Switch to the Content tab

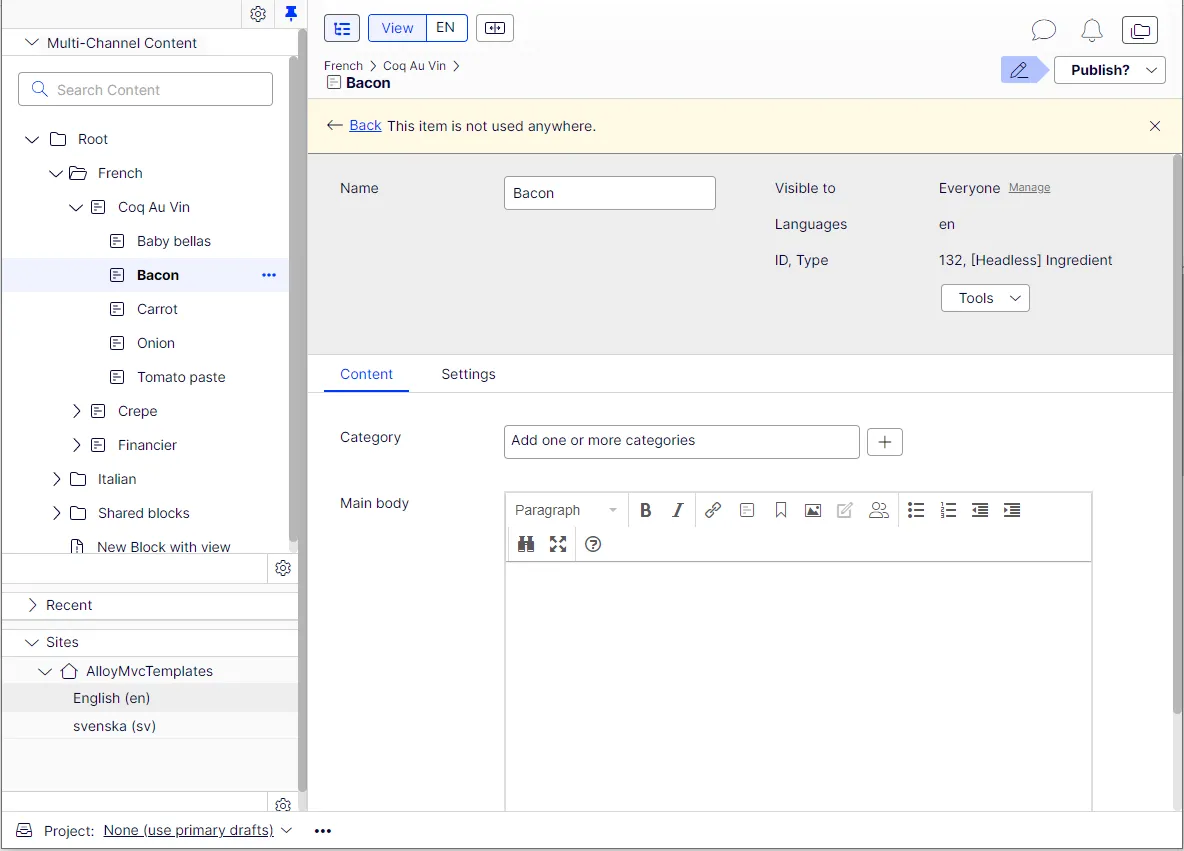366,374
